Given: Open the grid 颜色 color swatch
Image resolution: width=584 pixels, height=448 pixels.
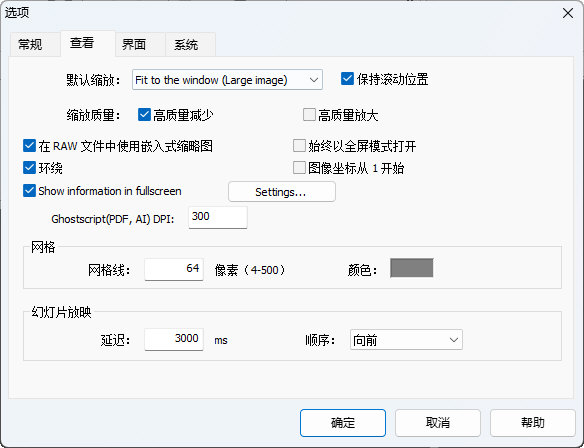Looking at the screenshot, I should click(x=412, y=268).
